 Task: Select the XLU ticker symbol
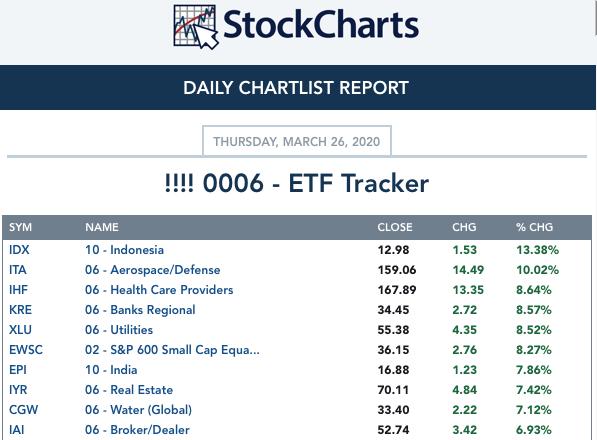point(21,330)
